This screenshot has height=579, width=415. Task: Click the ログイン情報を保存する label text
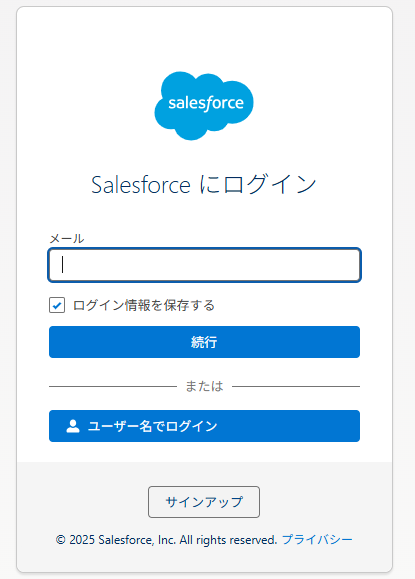coord(144,305)
